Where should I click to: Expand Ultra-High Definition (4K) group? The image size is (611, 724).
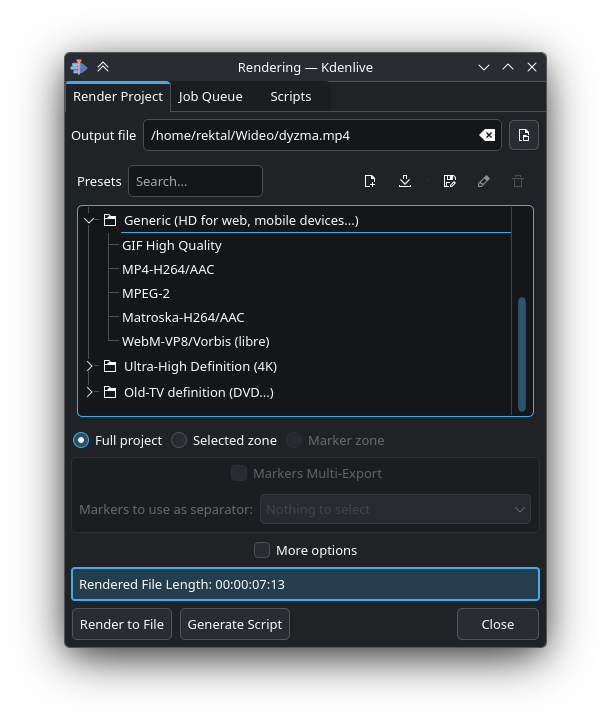pyautogui.click(x=89, y=367)
